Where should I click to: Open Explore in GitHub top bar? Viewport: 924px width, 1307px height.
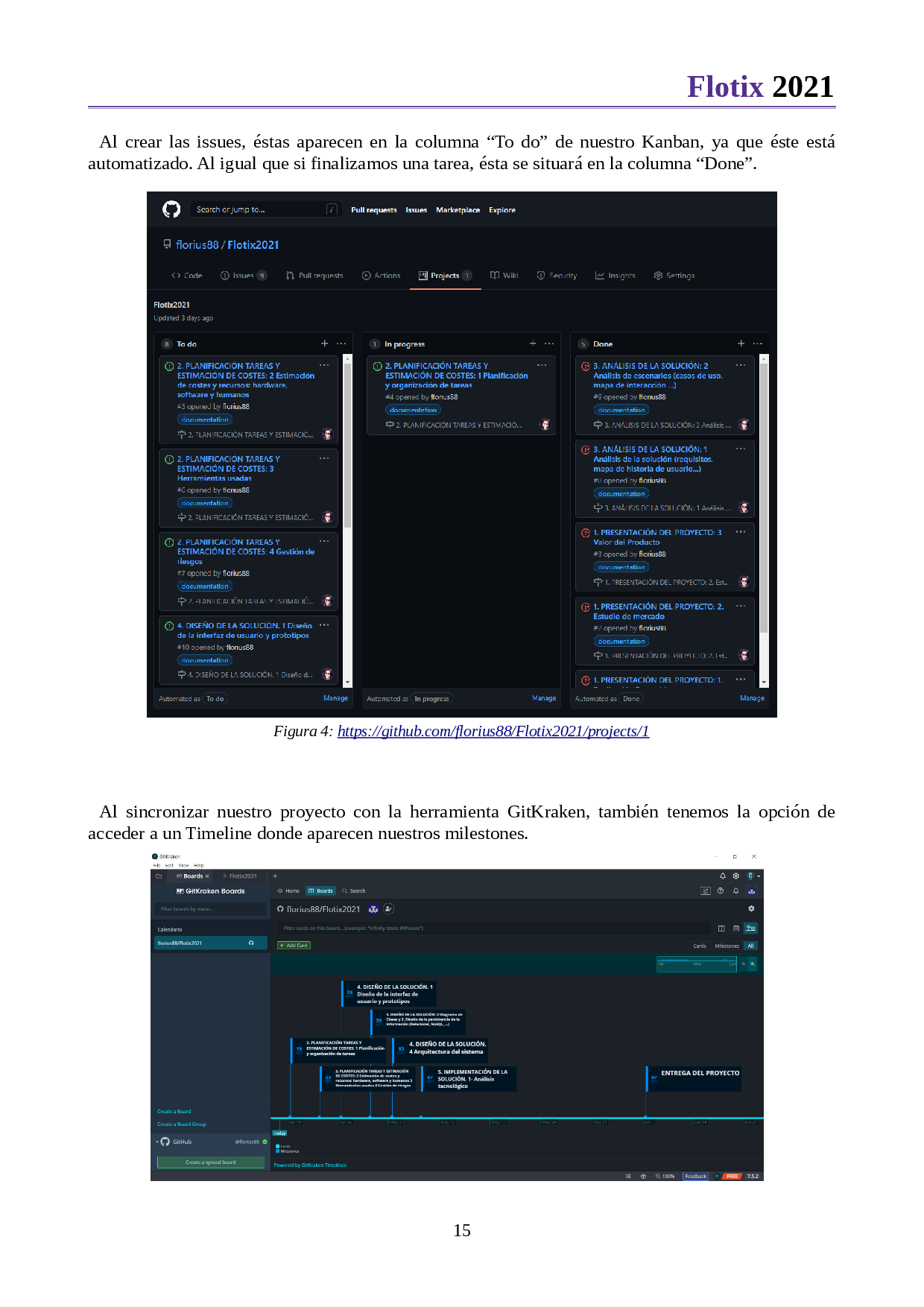click(x=502, y=210)
